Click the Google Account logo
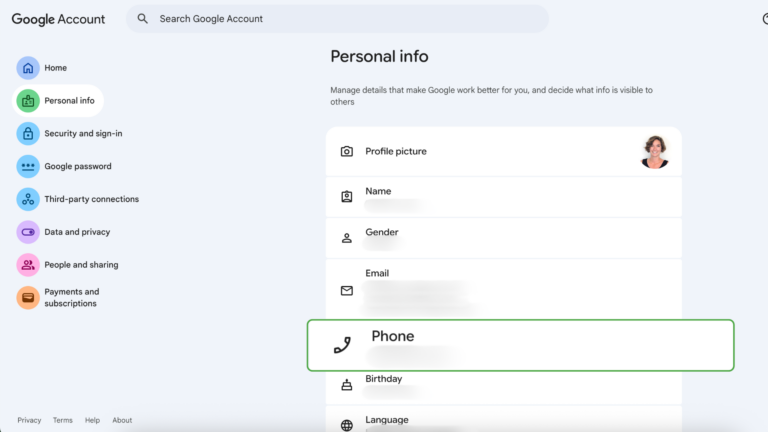768x432 pixels. coord(58,19)
